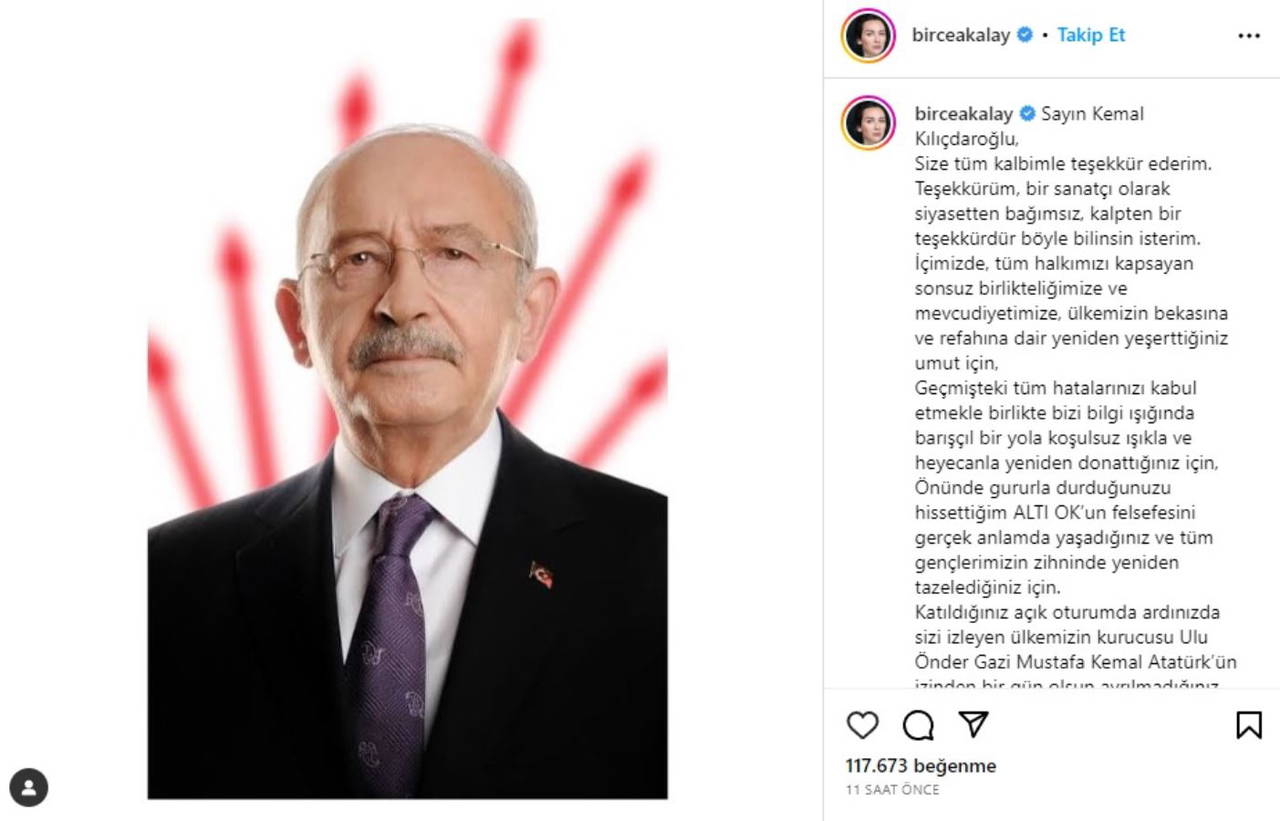Open birceakalay username link in header
Screen dimensions: 1280x821
[961, 35]
